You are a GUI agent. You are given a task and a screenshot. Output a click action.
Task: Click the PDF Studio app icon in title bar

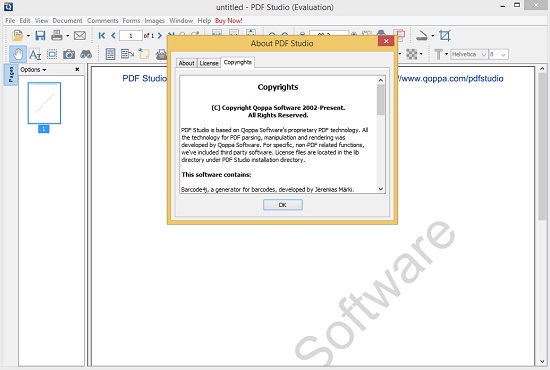click(8, 7)
